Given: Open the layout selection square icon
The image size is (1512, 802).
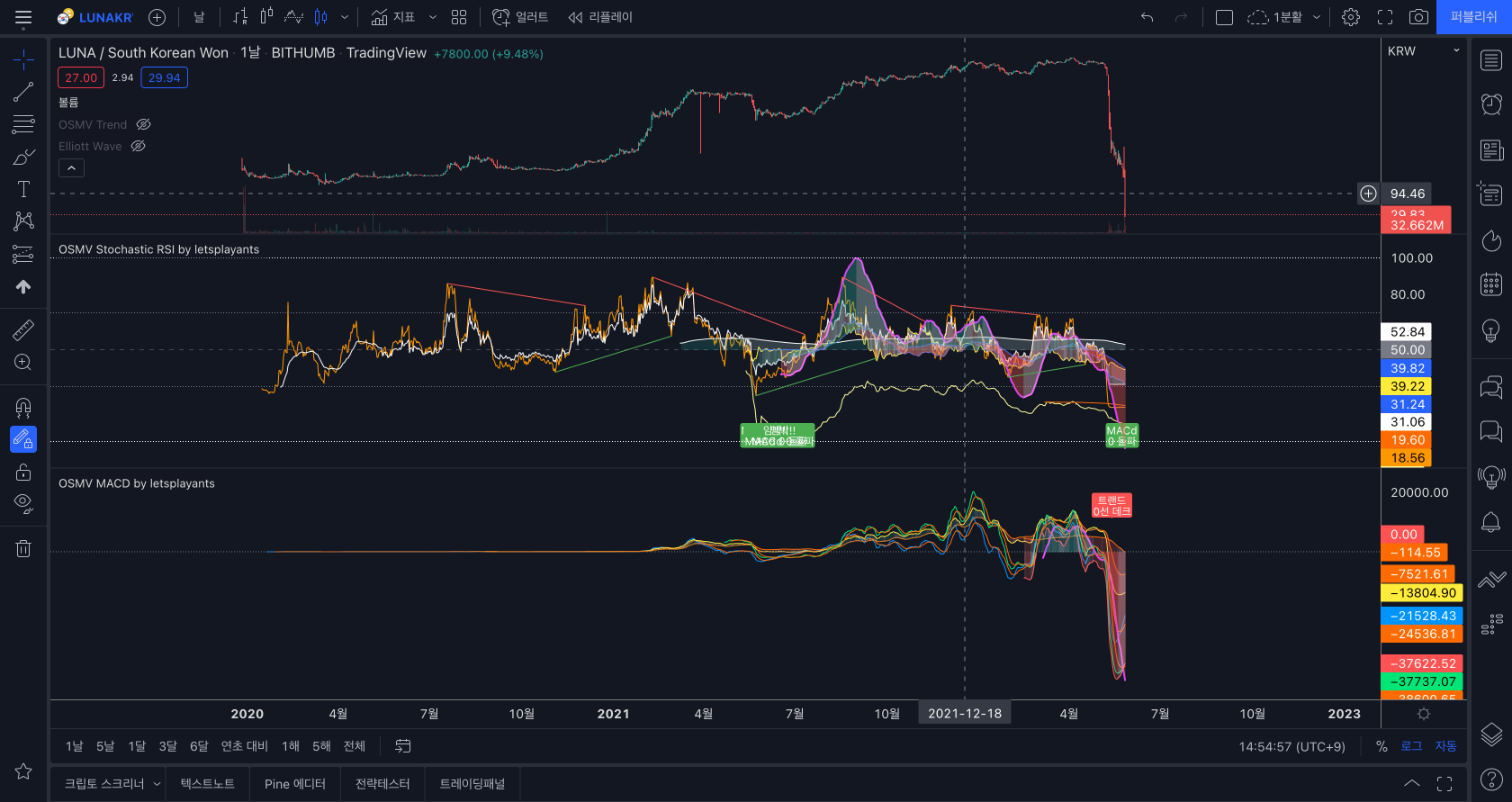Looking at the screenshot, I should tap(1224, 17).
